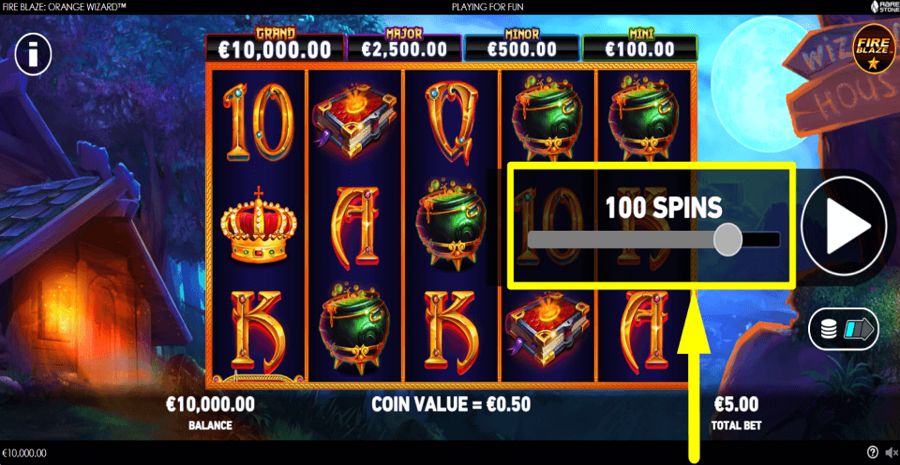Open the coin bet settings toggle
This screenshot has width=900, height=465.
pos(843,329)
